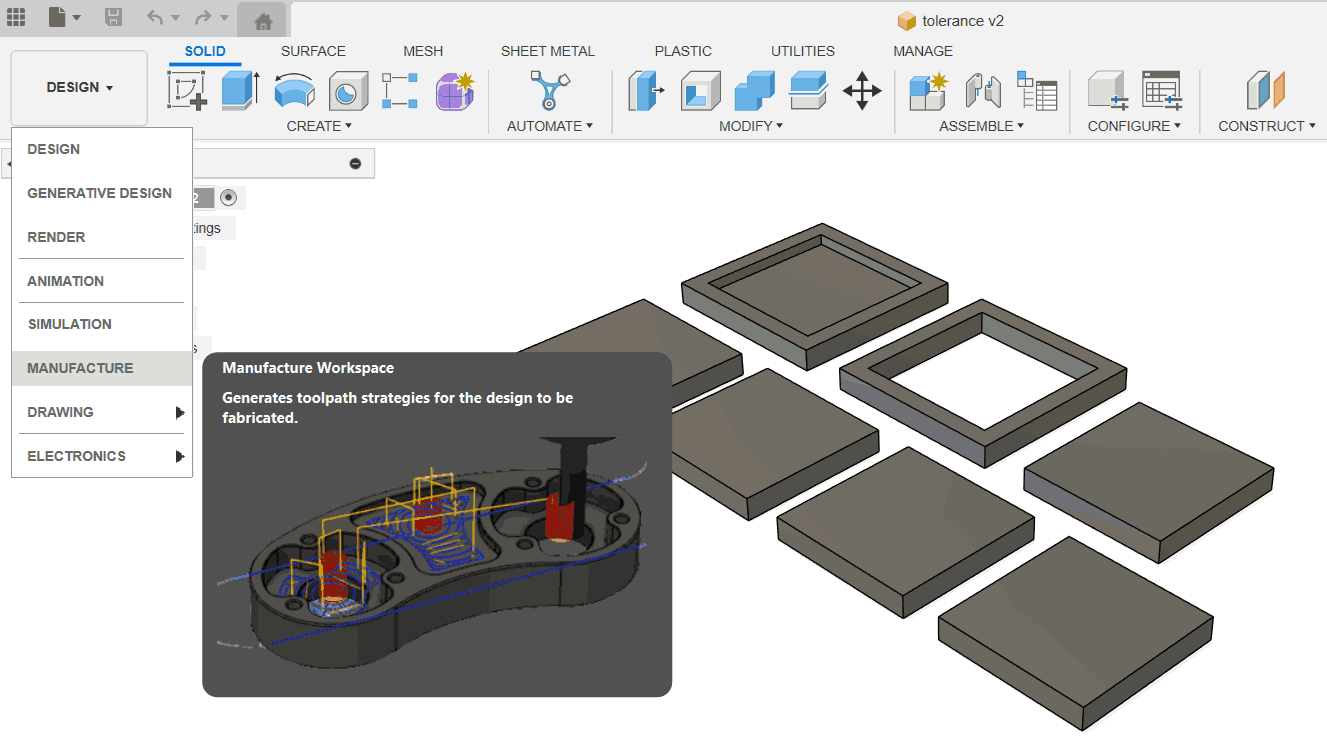Choose MANUFACTURE workspace
Image resolution: width=1327 pixels, height=755 pixels.
[102, 368]
